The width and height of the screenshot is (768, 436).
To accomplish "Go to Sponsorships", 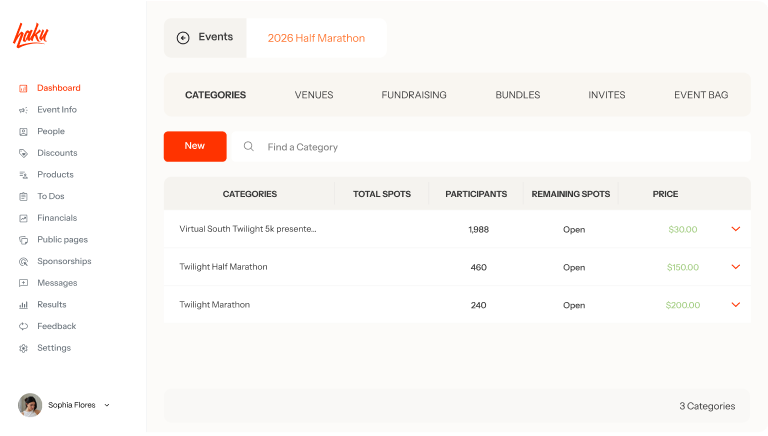I will 64,261.
